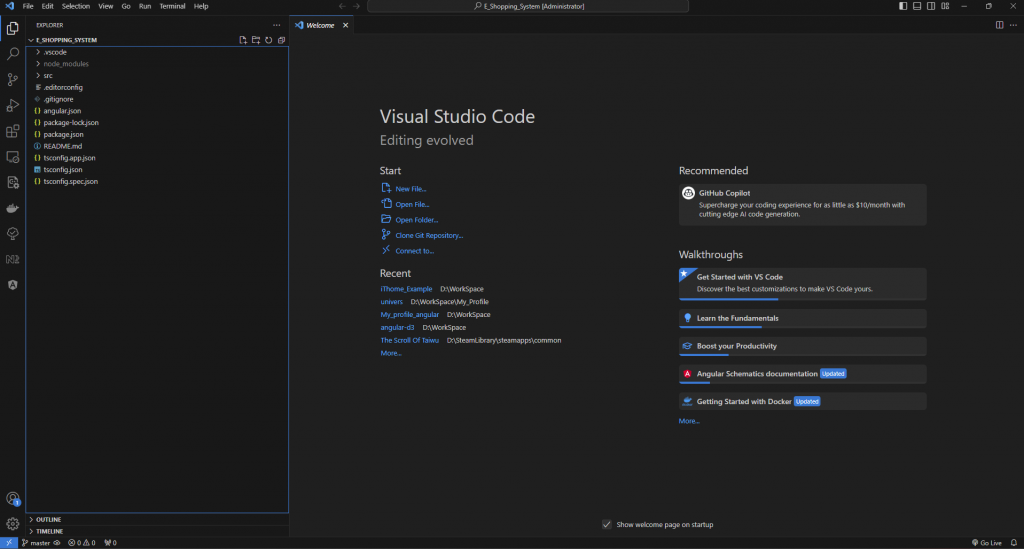Open the Terminal menu
Screen dimensions: 1024x549
click(172, 6)
